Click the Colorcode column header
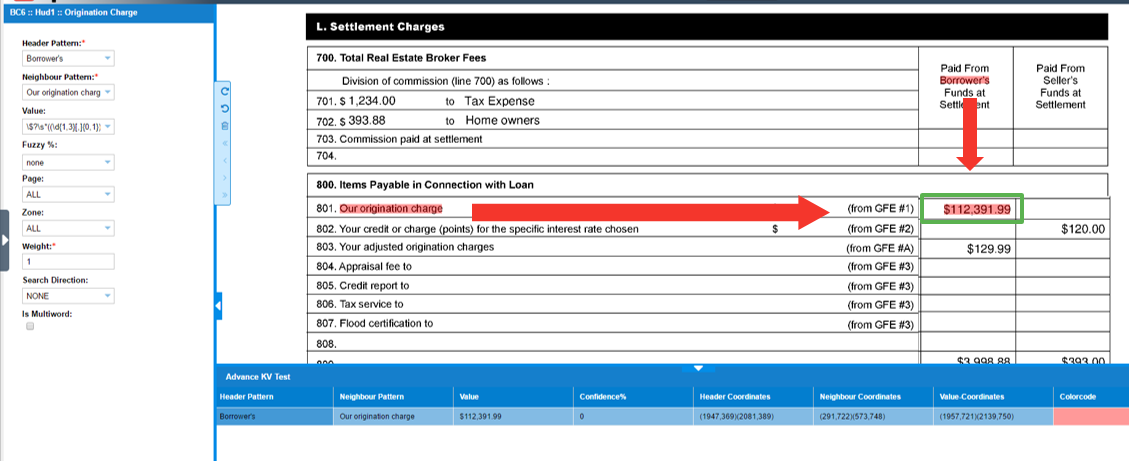This screenshot has width=1129, height=461. point(1092,397)
